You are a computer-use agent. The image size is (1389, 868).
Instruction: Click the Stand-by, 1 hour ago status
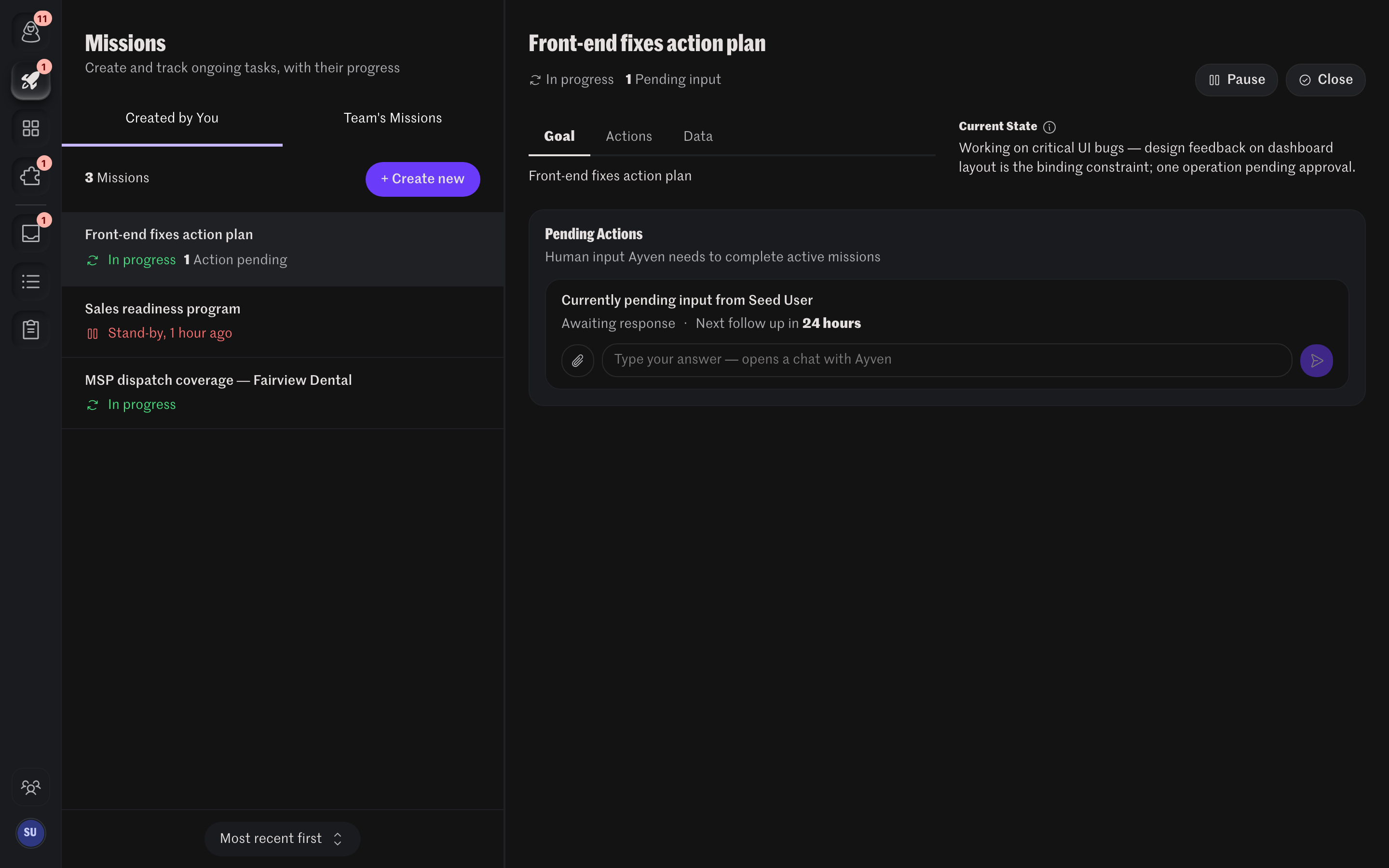(x=170, y=334)
